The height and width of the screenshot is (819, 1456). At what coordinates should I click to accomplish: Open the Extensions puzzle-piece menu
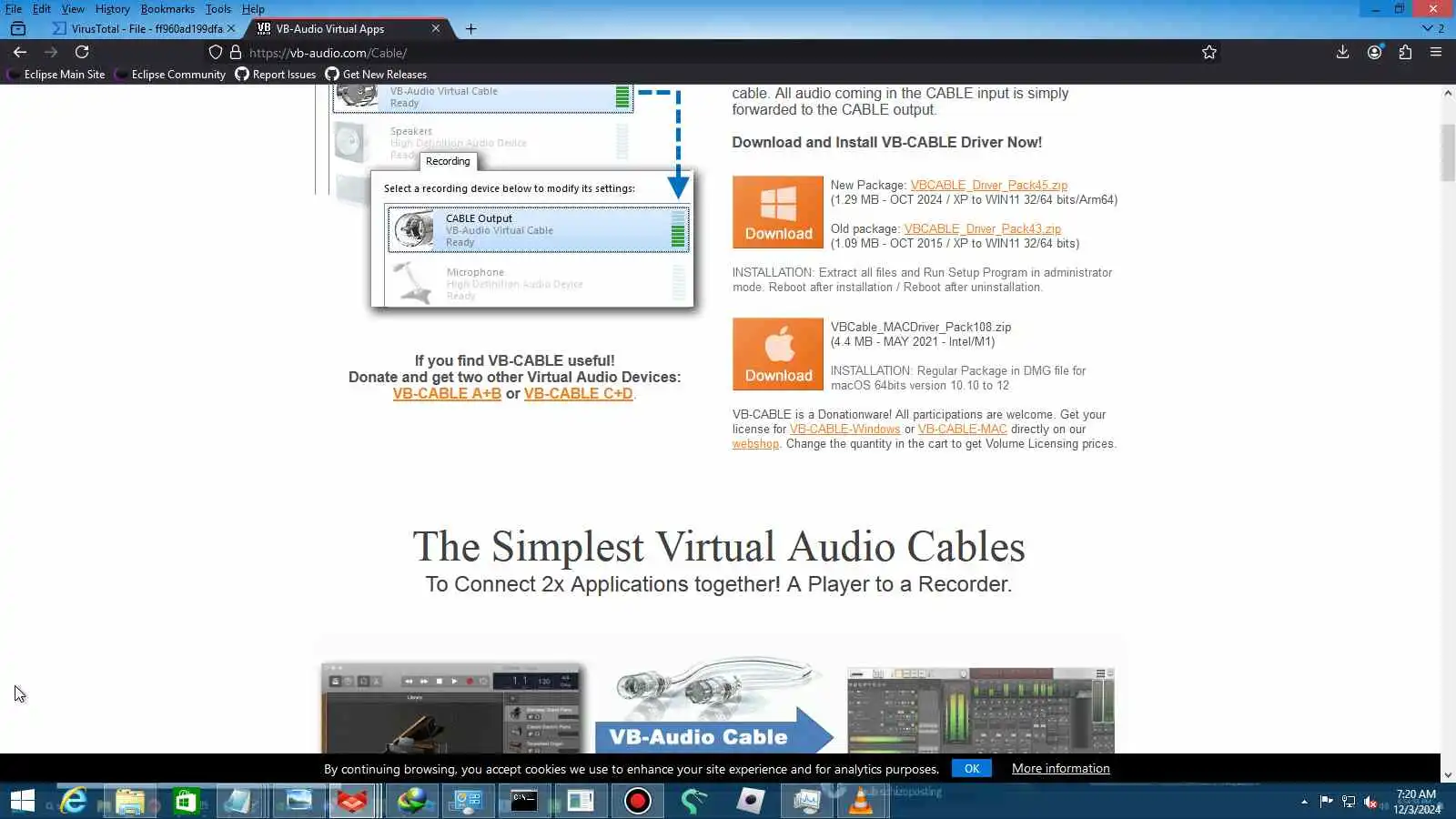(x=1405, y=52)
